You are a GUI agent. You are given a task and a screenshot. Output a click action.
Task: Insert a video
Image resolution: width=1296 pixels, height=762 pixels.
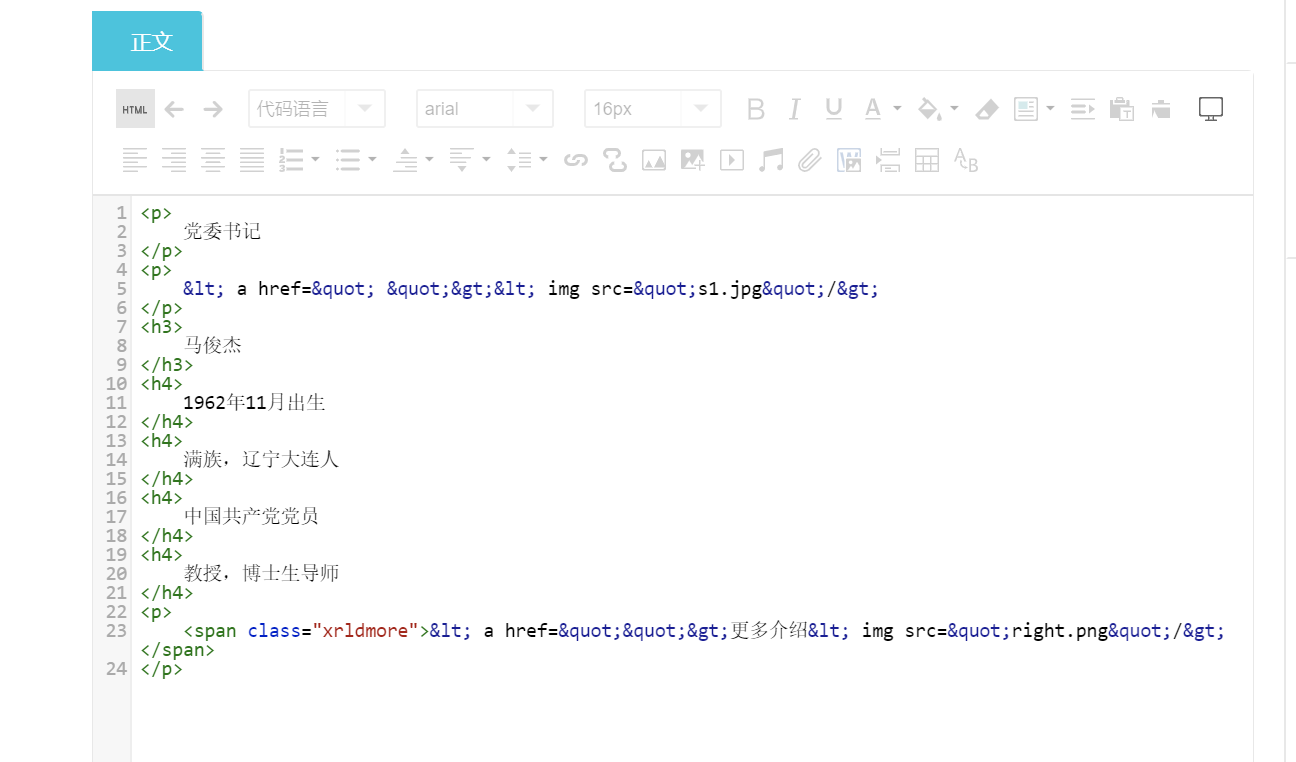pyautogui.click(x=732, y=159)
